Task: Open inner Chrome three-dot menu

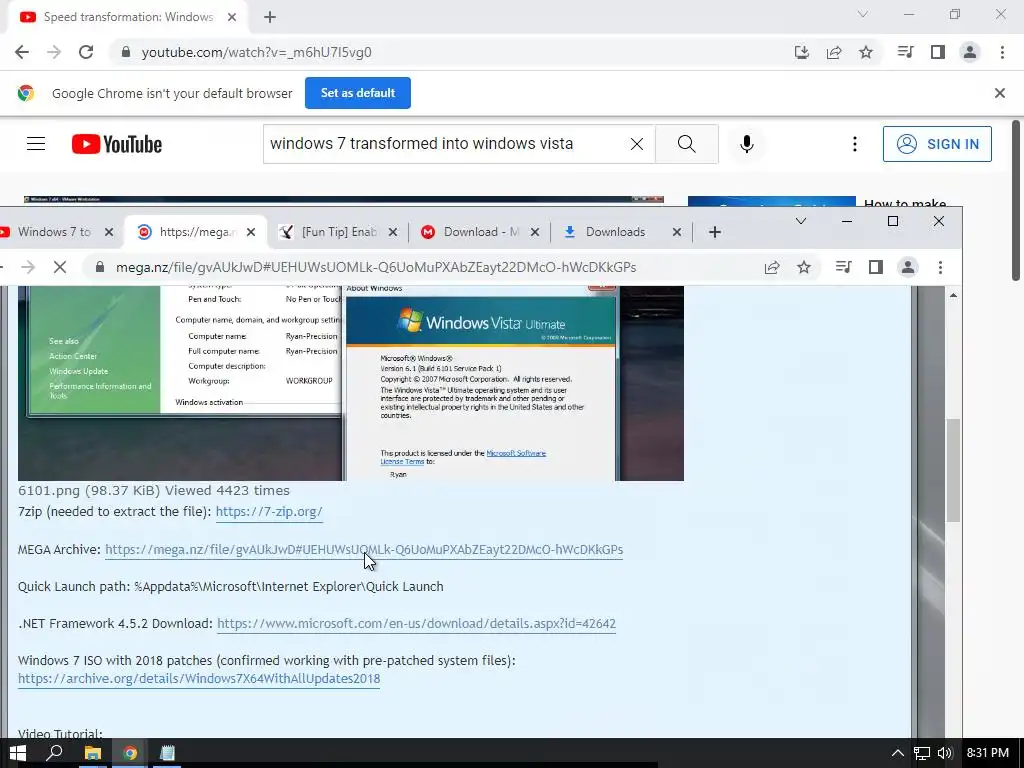Action: point(940,266)
